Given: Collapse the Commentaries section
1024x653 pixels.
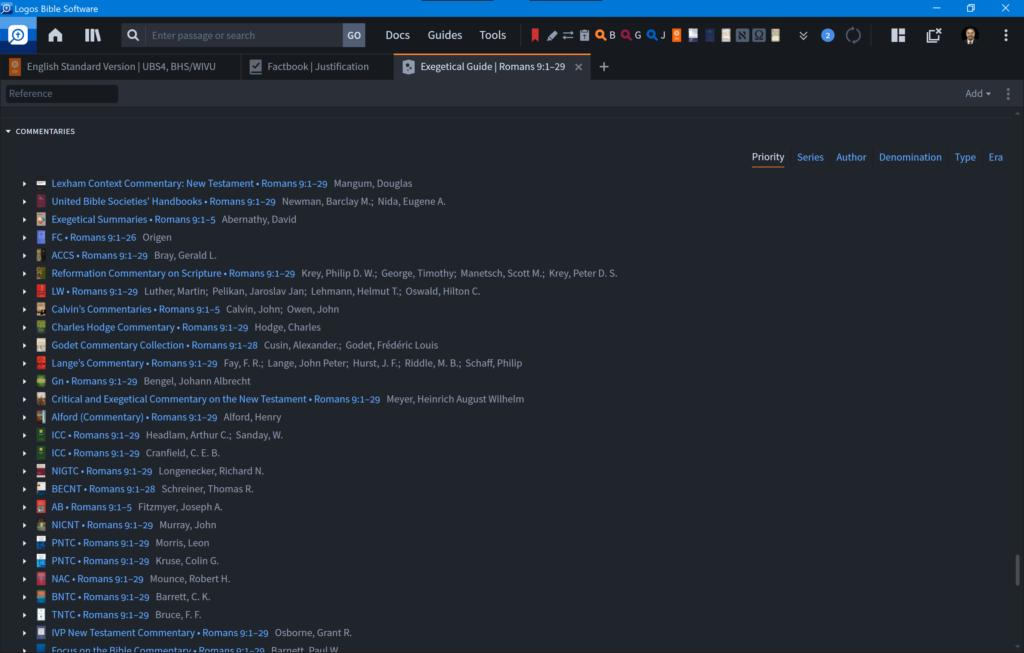Looking at the screenshot, I should [8, 131].
